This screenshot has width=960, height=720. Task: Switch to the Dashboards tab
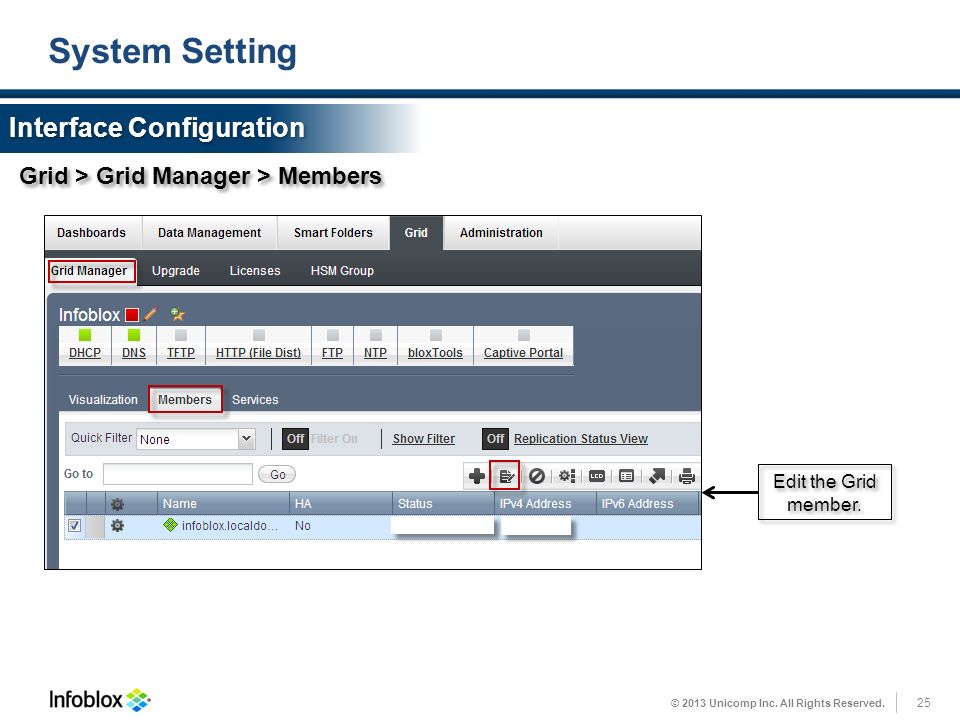coord(91,233)
